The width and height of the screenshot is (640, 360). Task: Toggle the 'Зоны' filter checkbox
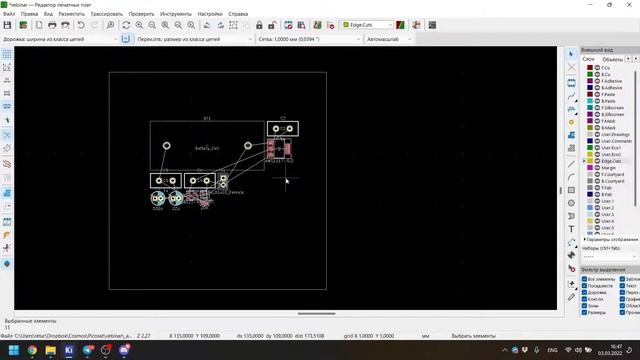584,306
